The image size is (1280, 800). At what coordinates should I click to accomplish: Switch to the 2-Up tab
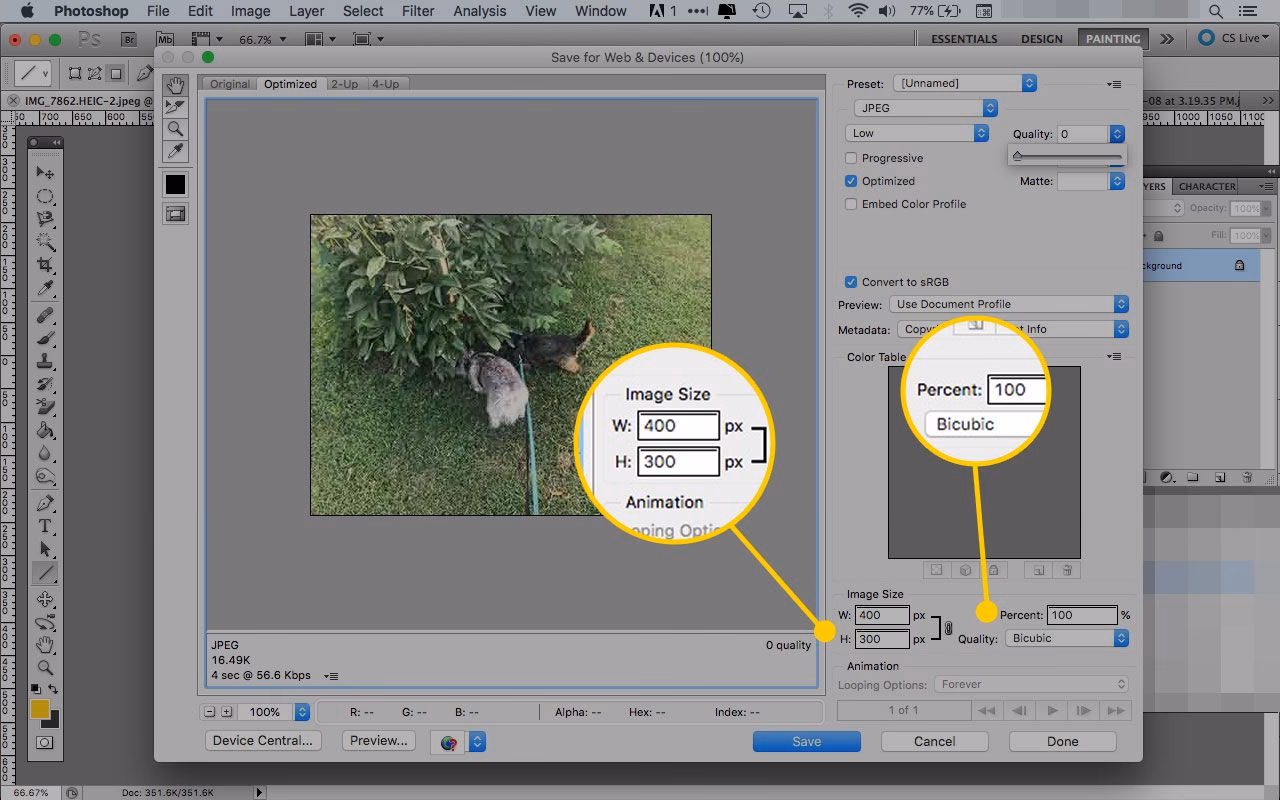(344, 84)
